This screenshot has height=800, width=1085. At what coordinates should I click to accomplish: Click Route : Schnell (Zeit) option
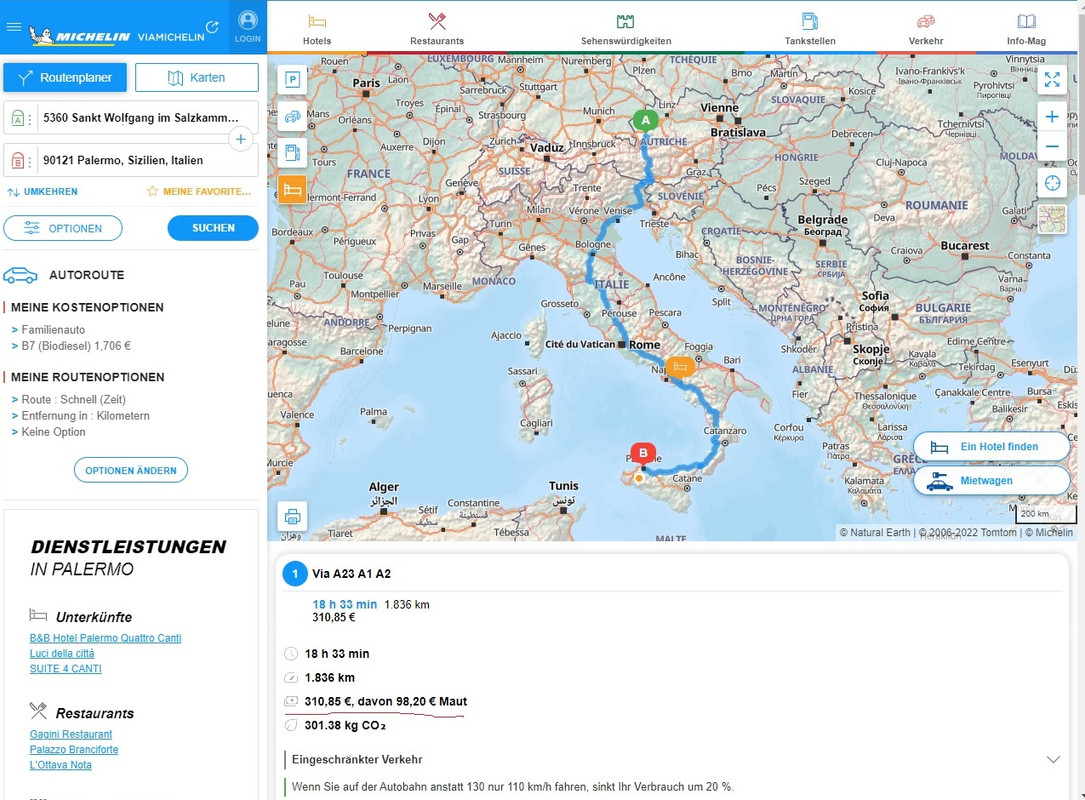click(x=73, y=399)
